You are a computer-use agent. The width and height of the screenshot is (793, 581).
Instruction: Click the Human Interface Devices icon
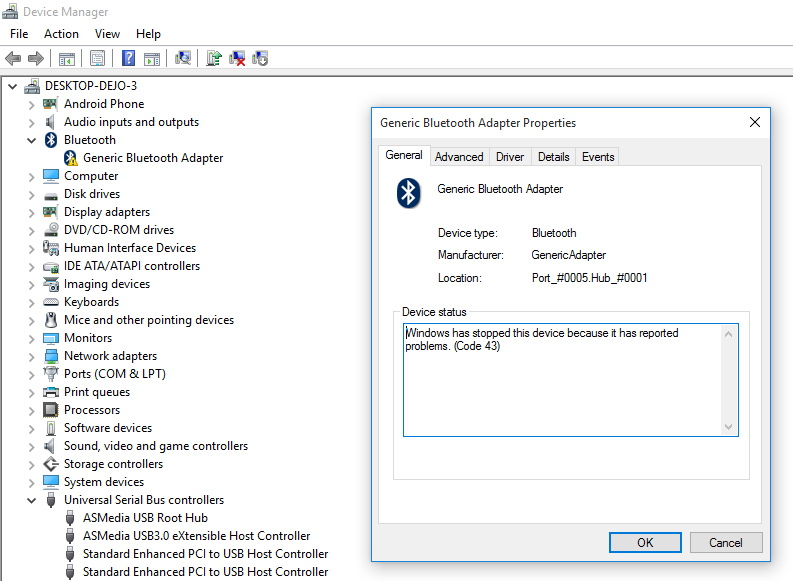click(51, 248)
